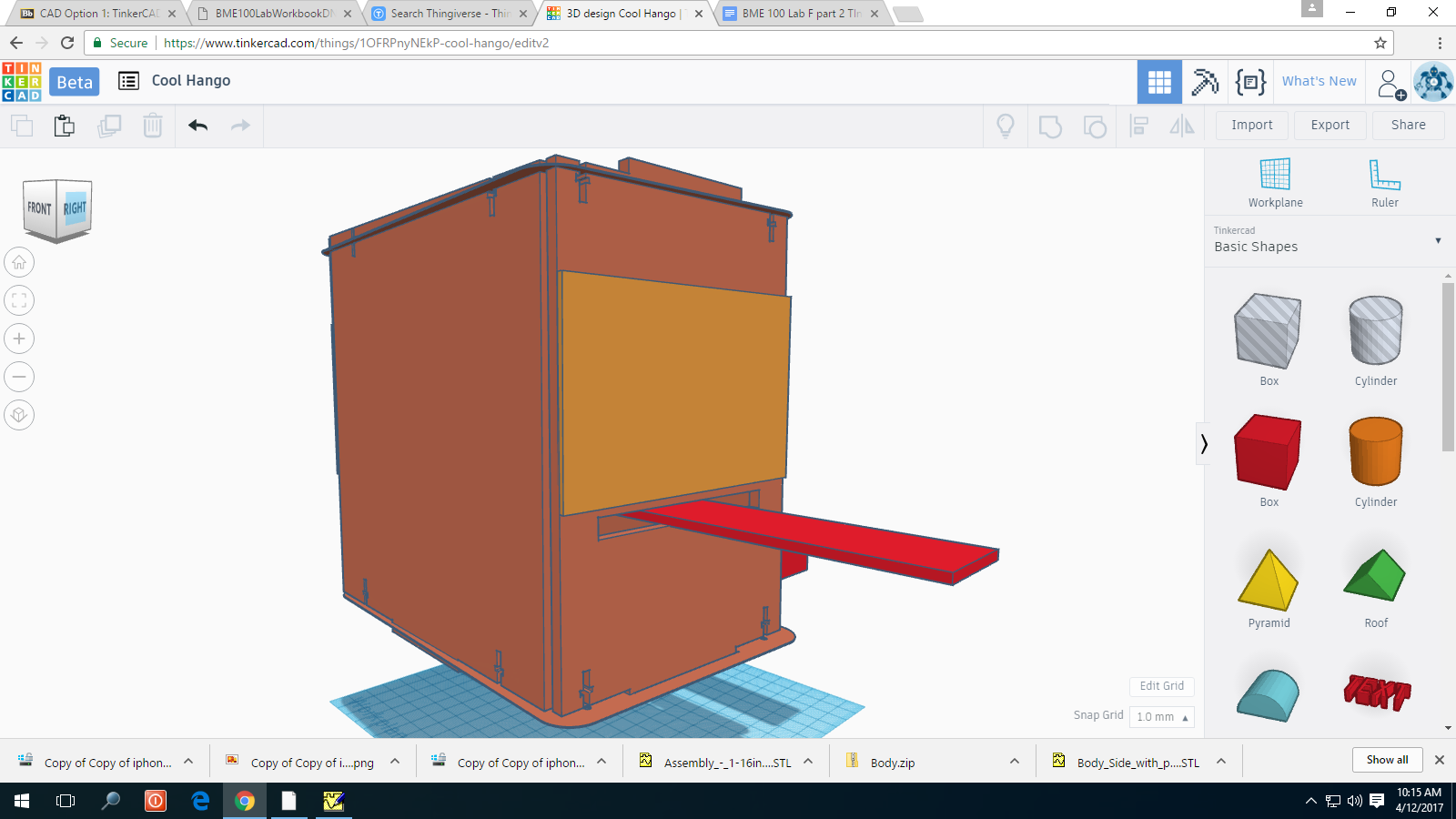This screenshot has height=819, width=1456.
Task: Click the zoom in plus icon
Action: (19, 339)
